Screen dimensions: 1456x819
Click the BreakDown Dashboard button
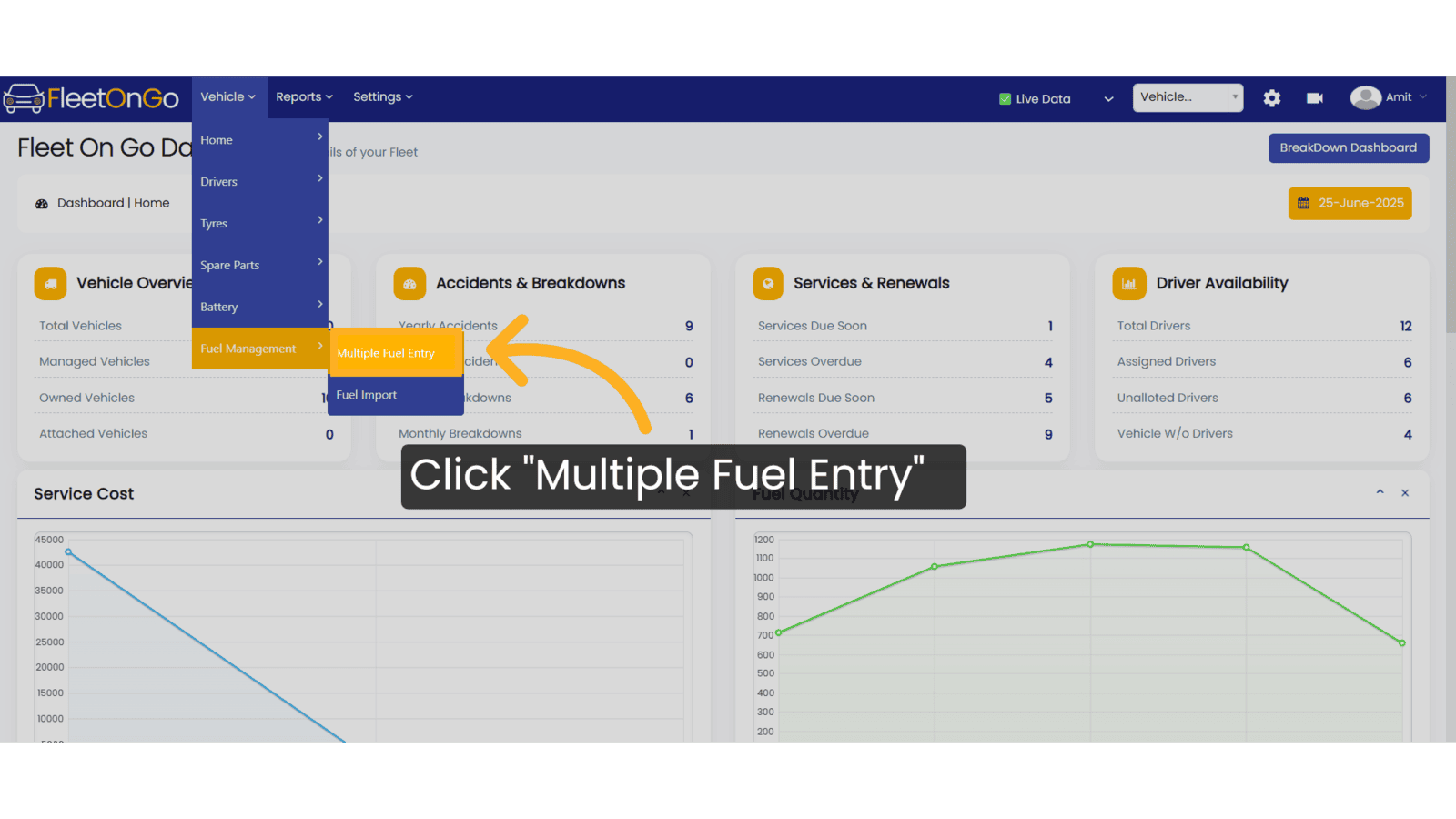pyautogui.click(x=1349, y=147)
